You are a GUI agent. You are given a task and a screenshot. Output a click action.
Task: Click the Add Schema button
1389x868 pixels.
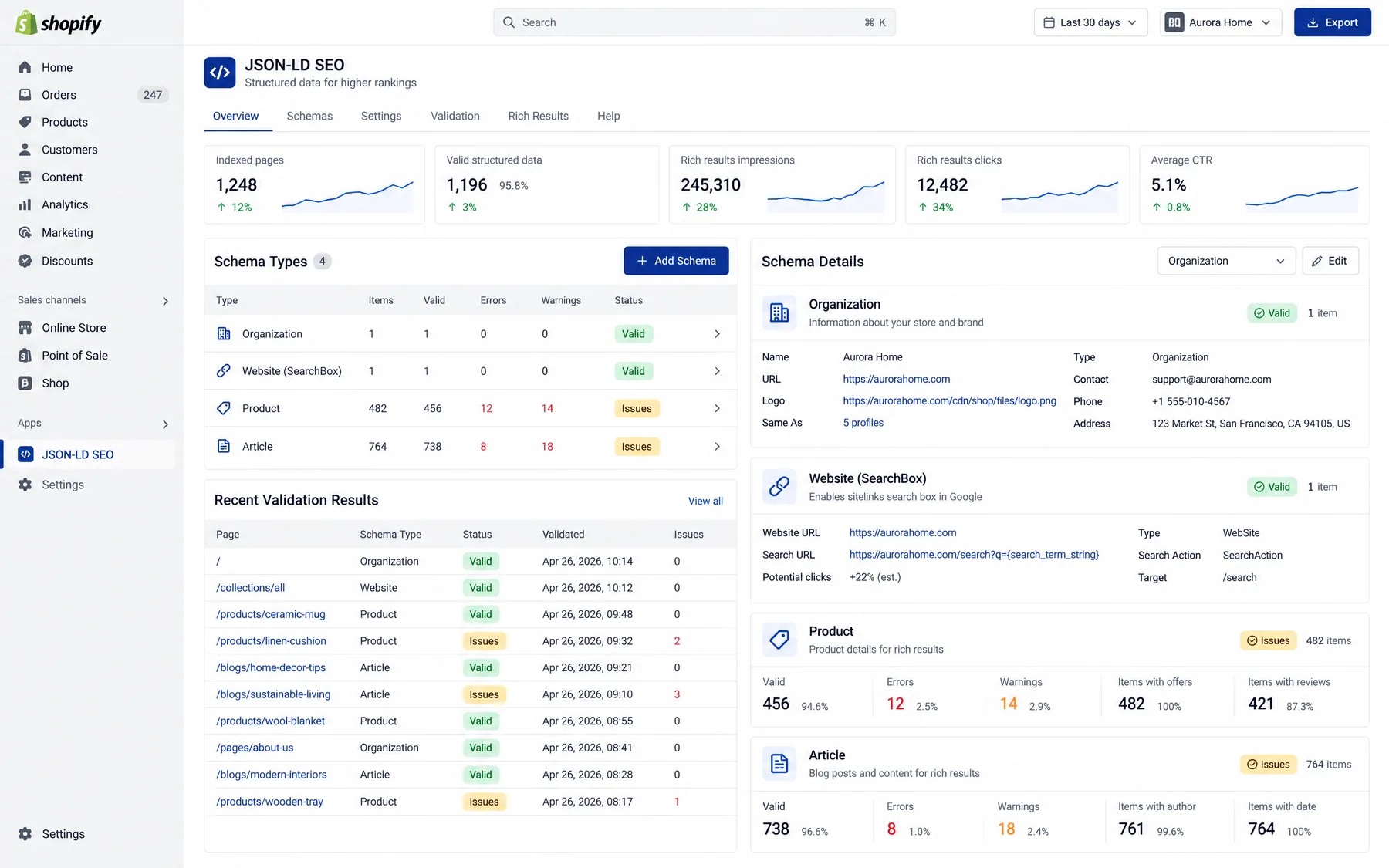tap(676, 261)
